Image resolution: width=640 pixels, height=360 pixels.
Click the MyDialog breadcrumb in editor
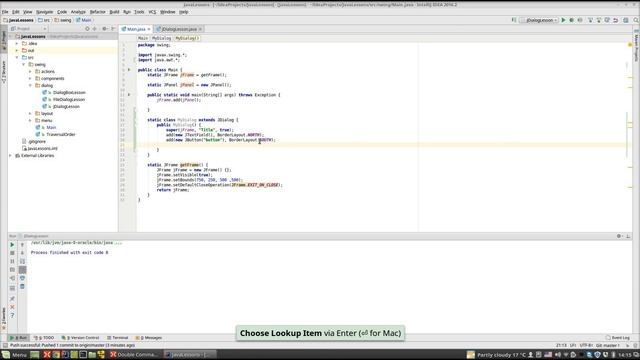[162, 38]
